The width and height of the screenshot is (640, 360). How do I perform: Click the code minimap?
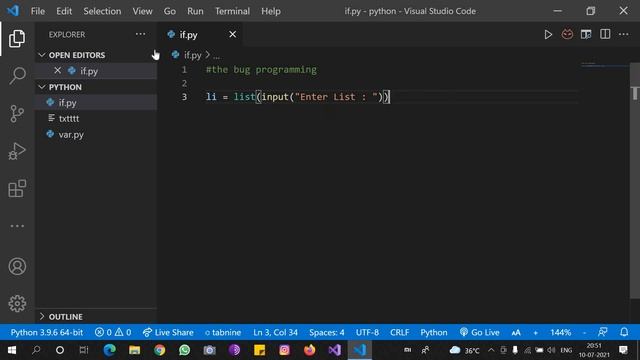(x=605, y=64)
